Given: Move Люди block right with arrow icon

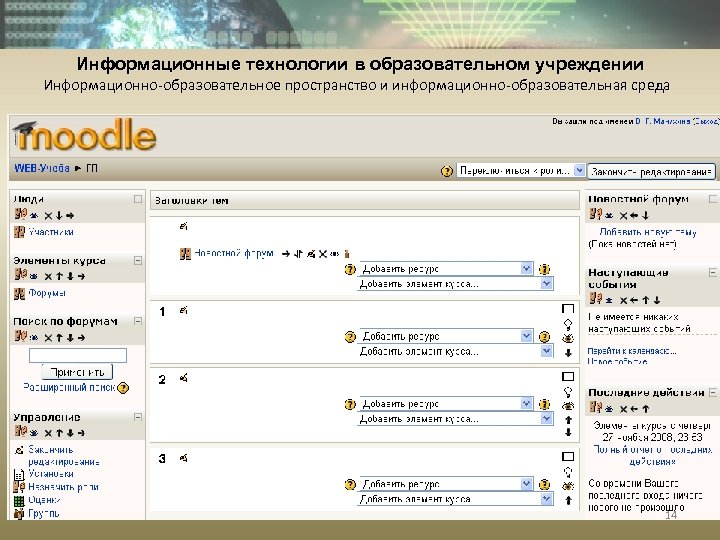Looking at the screenshot, I should [70, 215].
